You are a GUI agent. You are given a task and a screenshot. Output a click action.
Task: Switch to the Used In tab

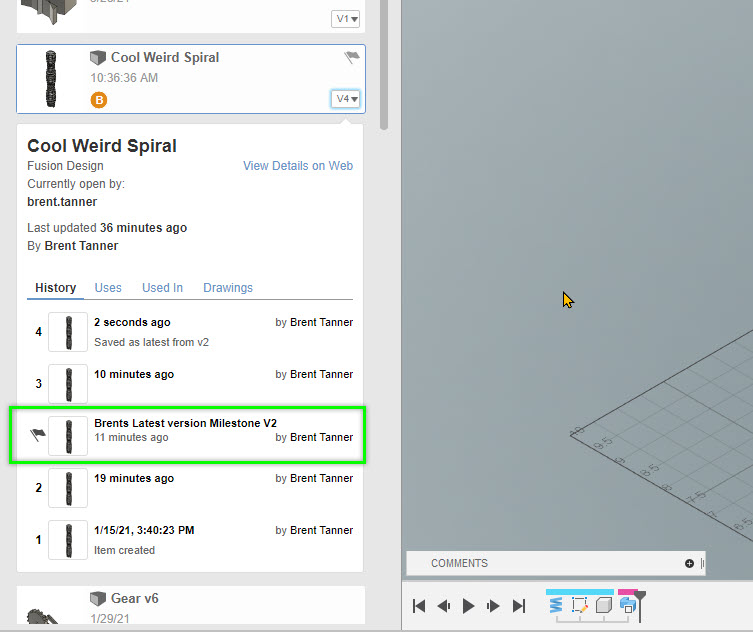(162, 288)
